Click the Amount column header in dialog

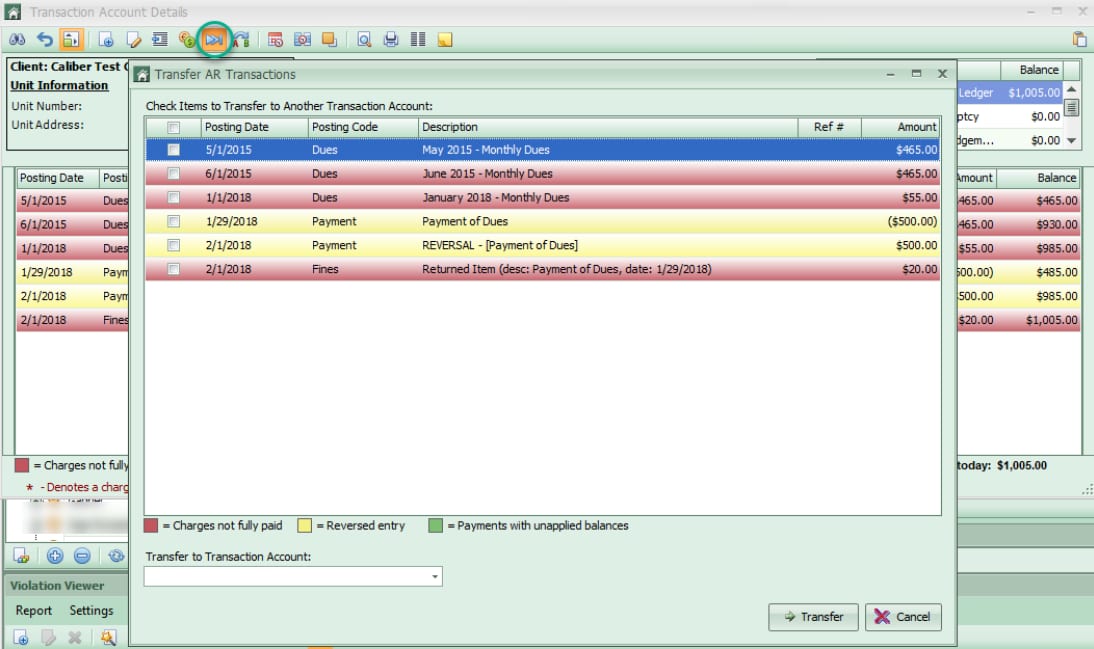tap(901, 127)
